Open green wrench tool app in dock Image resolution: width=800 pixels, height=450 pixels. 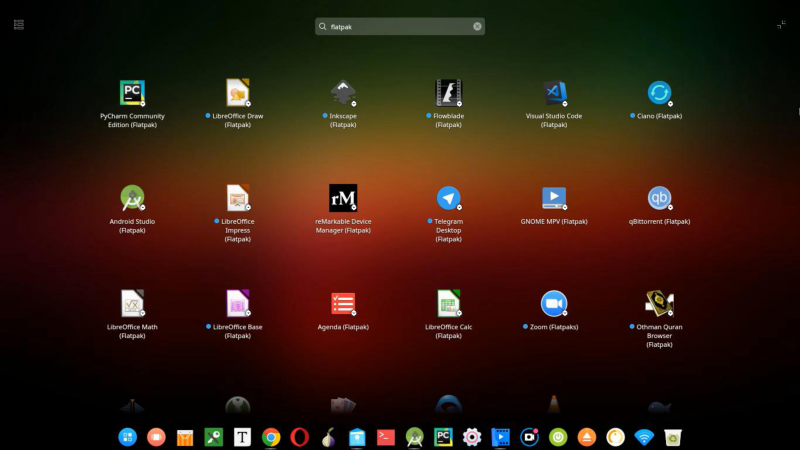click(214, 437)
